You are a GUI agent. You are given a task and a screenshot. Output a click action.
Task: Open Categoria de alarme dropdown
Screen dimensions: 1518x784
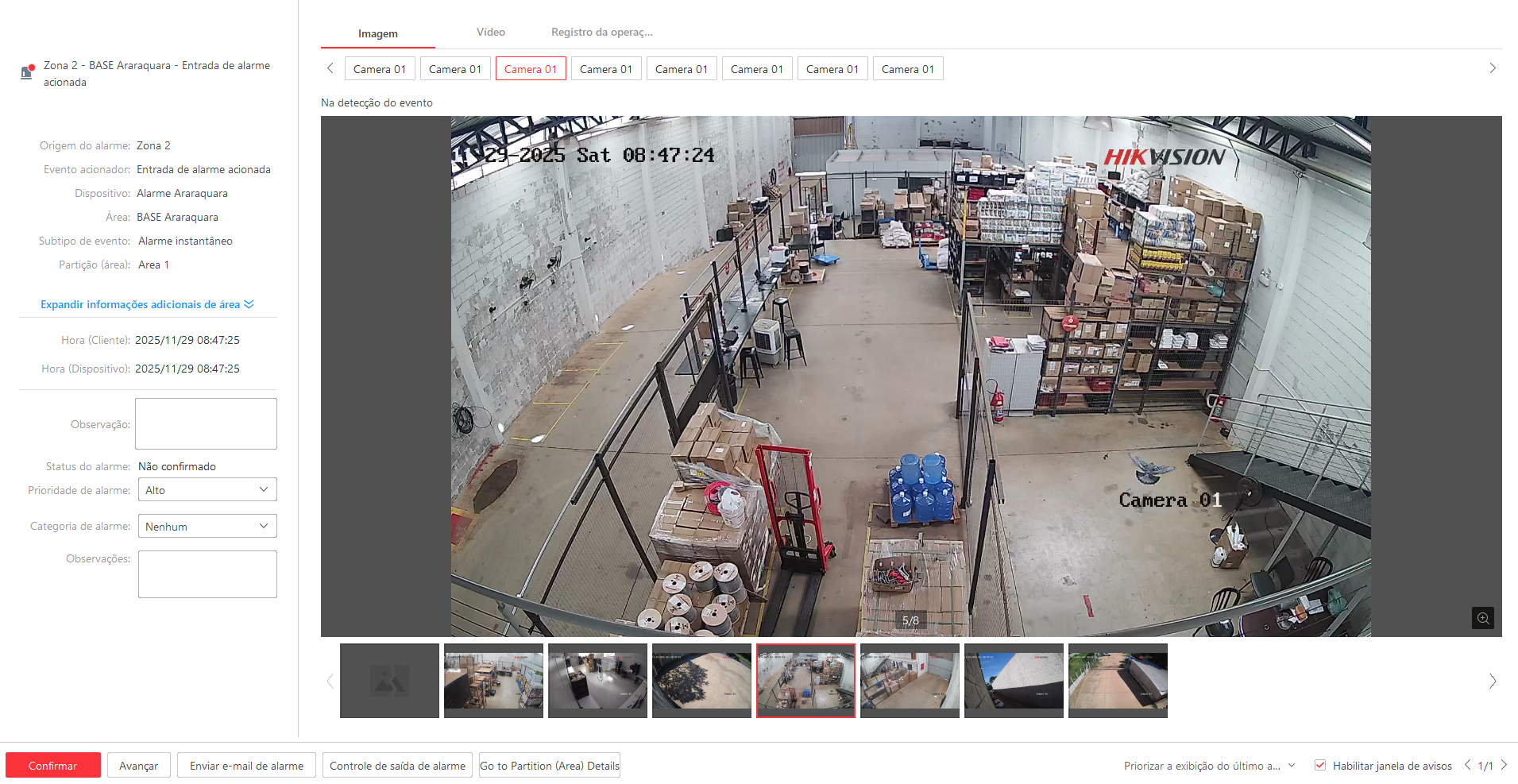pyautogui.click(x=207, y=527)
